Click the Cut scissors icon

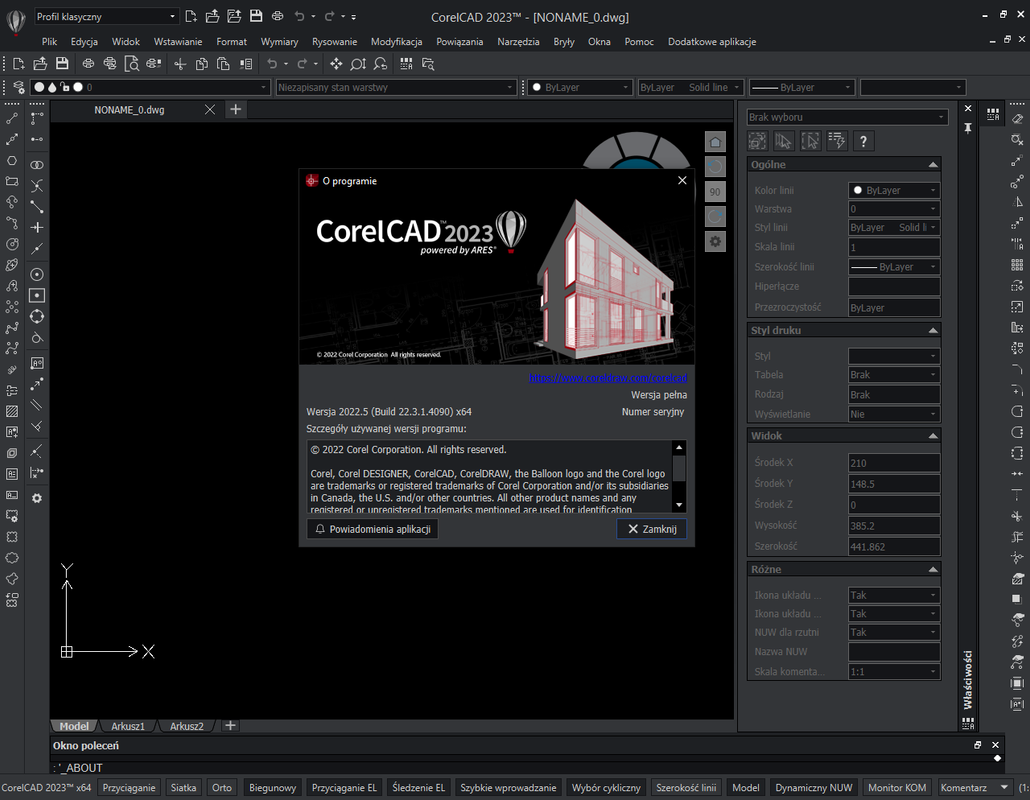click(180, 64)
